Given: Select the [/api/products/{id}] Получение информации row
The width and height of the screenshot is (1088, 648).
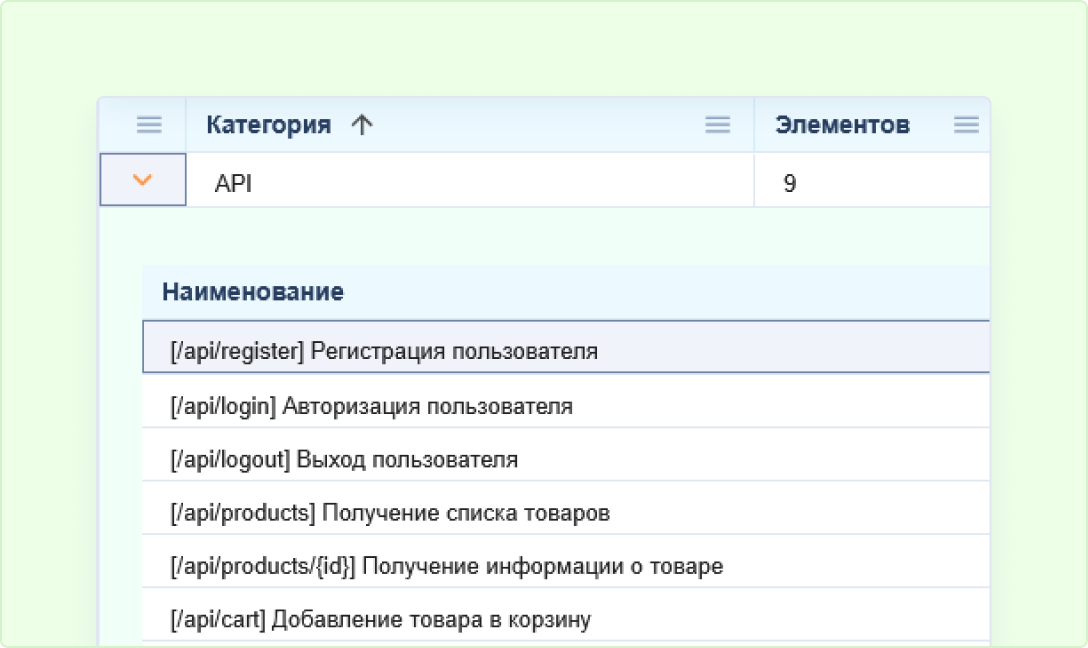Looking at the screenshot, I should click(446, 567).
